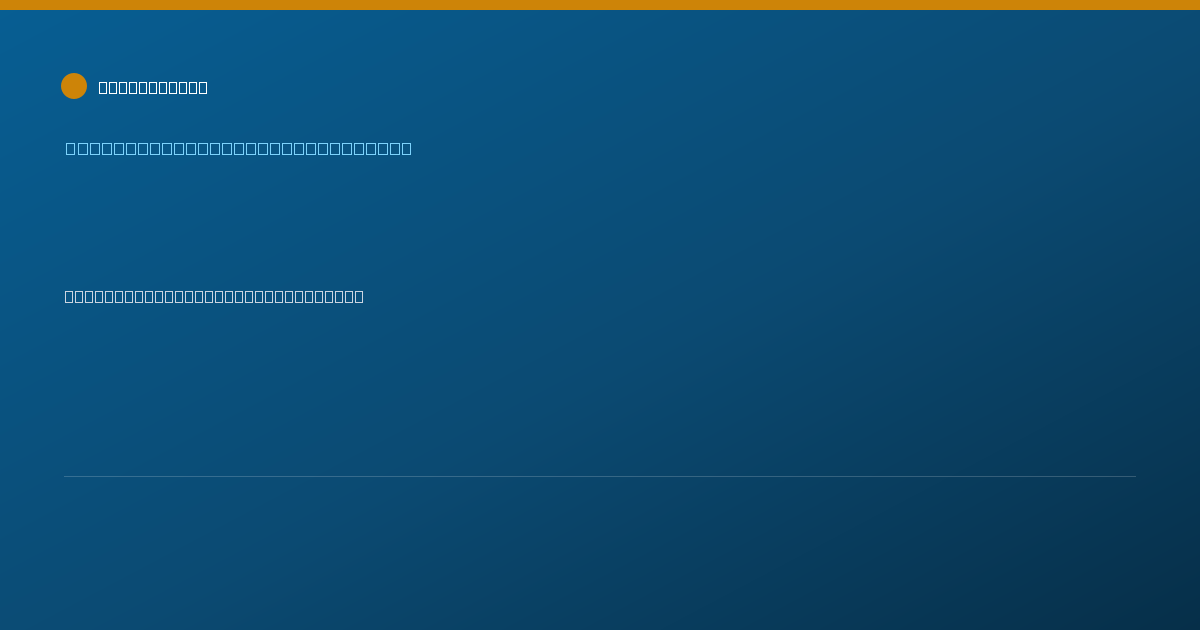Click the first character box of the light blue headline
This screenshot has height=630, width=1200.
[x=71, y=149]
